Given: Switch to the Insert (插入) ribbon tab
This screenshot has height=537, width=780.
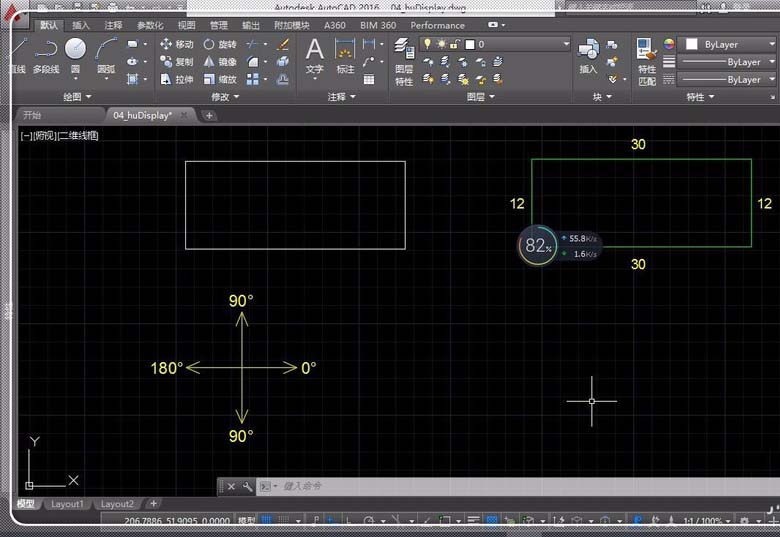Looking at the screenshot, I should pos(81,25).
